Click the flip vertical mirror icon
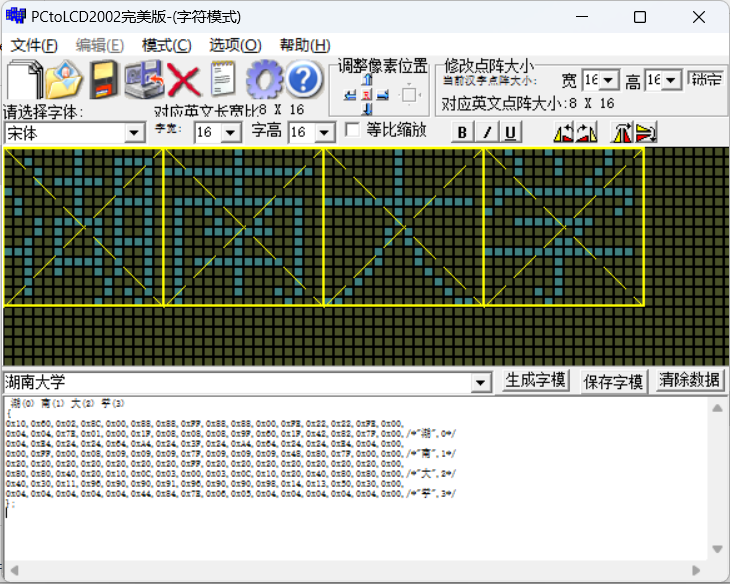Viewport: 730px width, 584px height. (646, 132)
